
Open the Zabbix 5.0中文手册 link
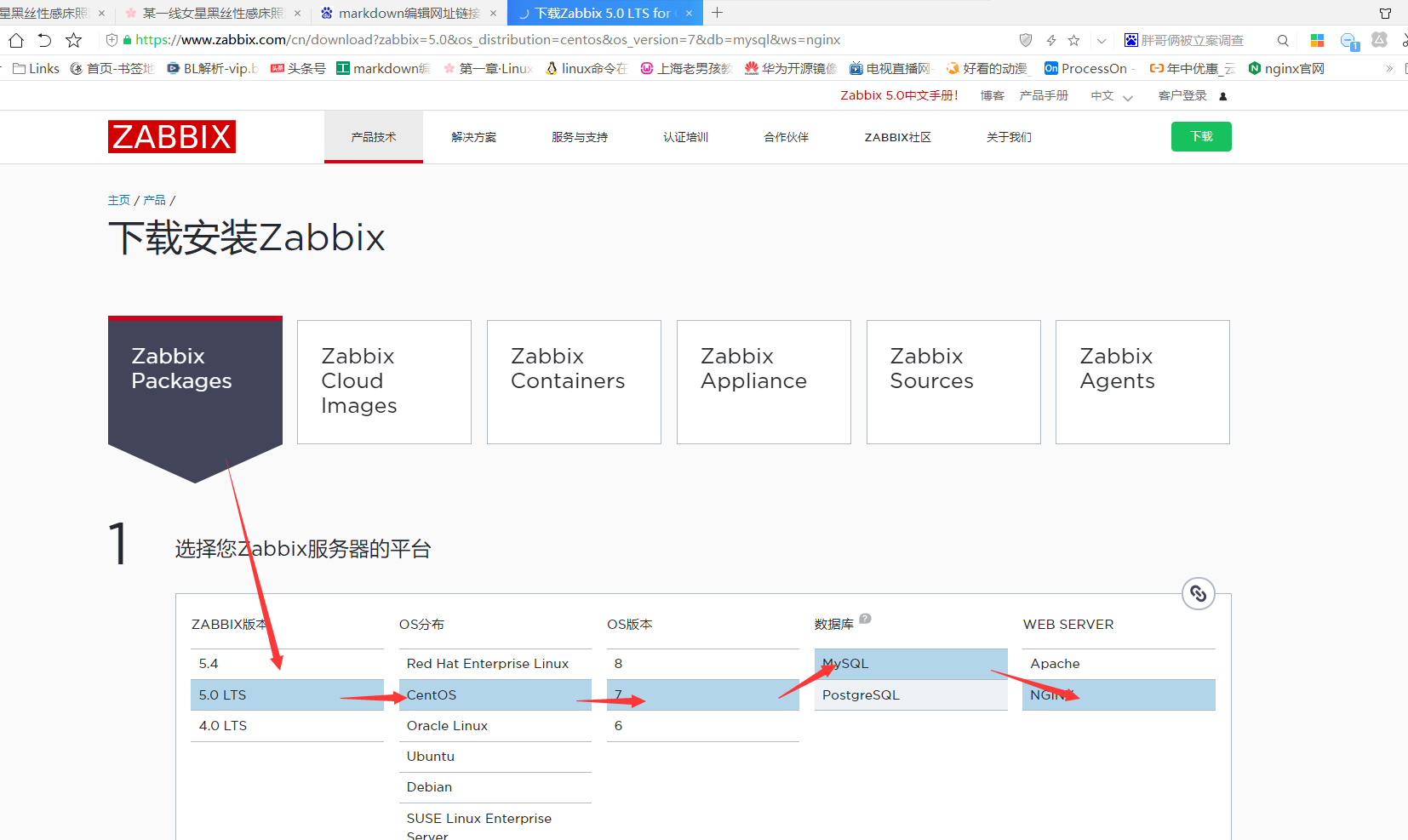[900, 95]
